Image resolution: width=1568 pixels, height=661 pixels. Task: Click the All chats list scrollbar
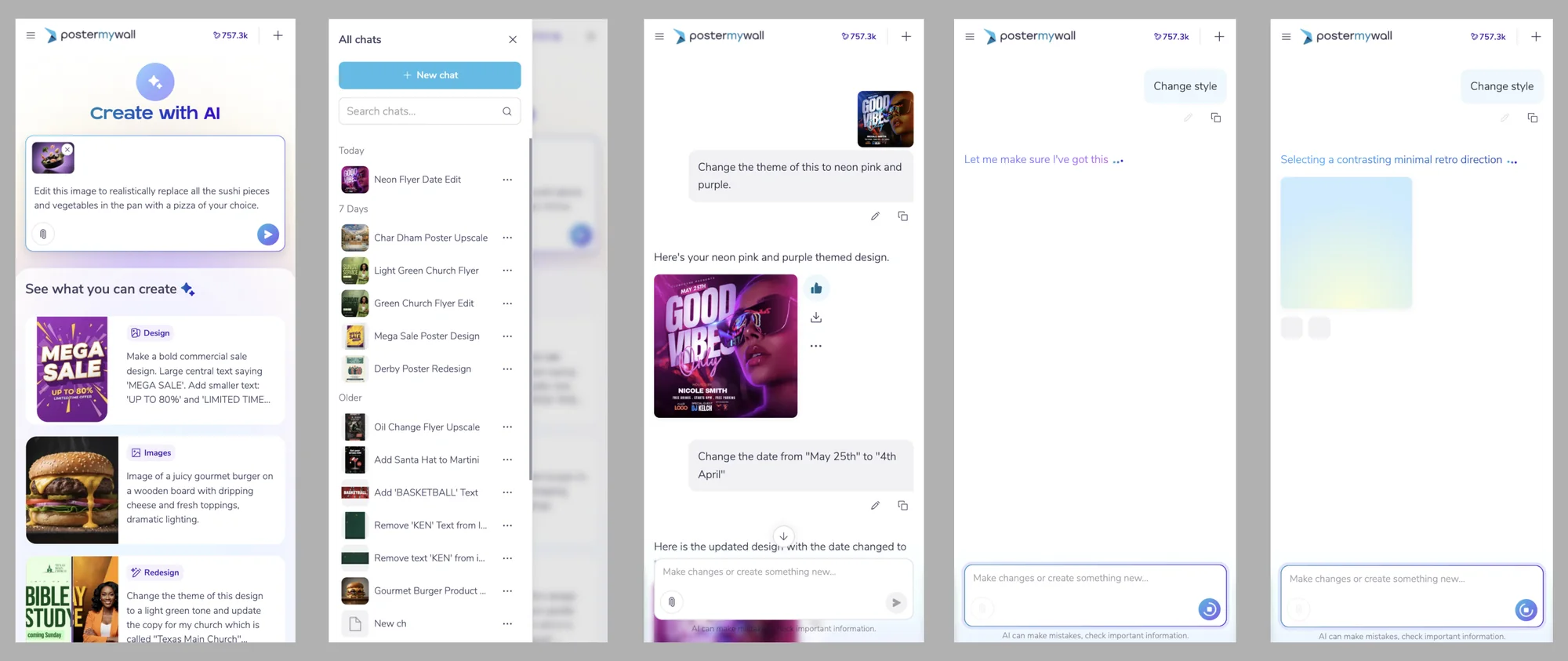(531, 310)
